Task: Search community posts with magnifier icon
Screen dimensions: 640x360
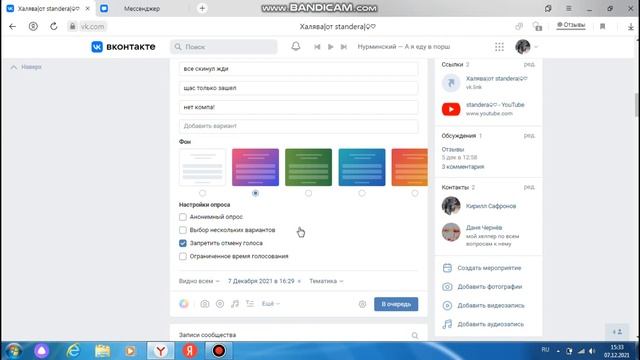Action: tap(415, 336)
